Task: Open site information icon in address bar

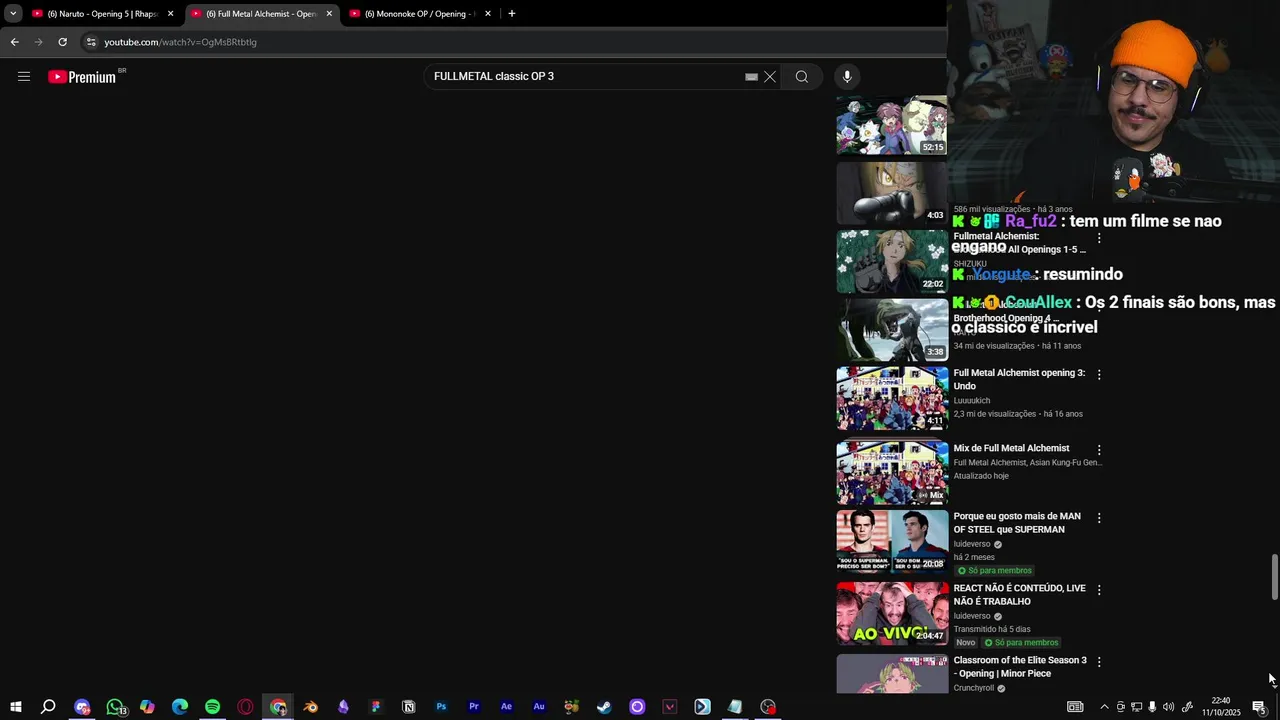Action: click(91, 42)
